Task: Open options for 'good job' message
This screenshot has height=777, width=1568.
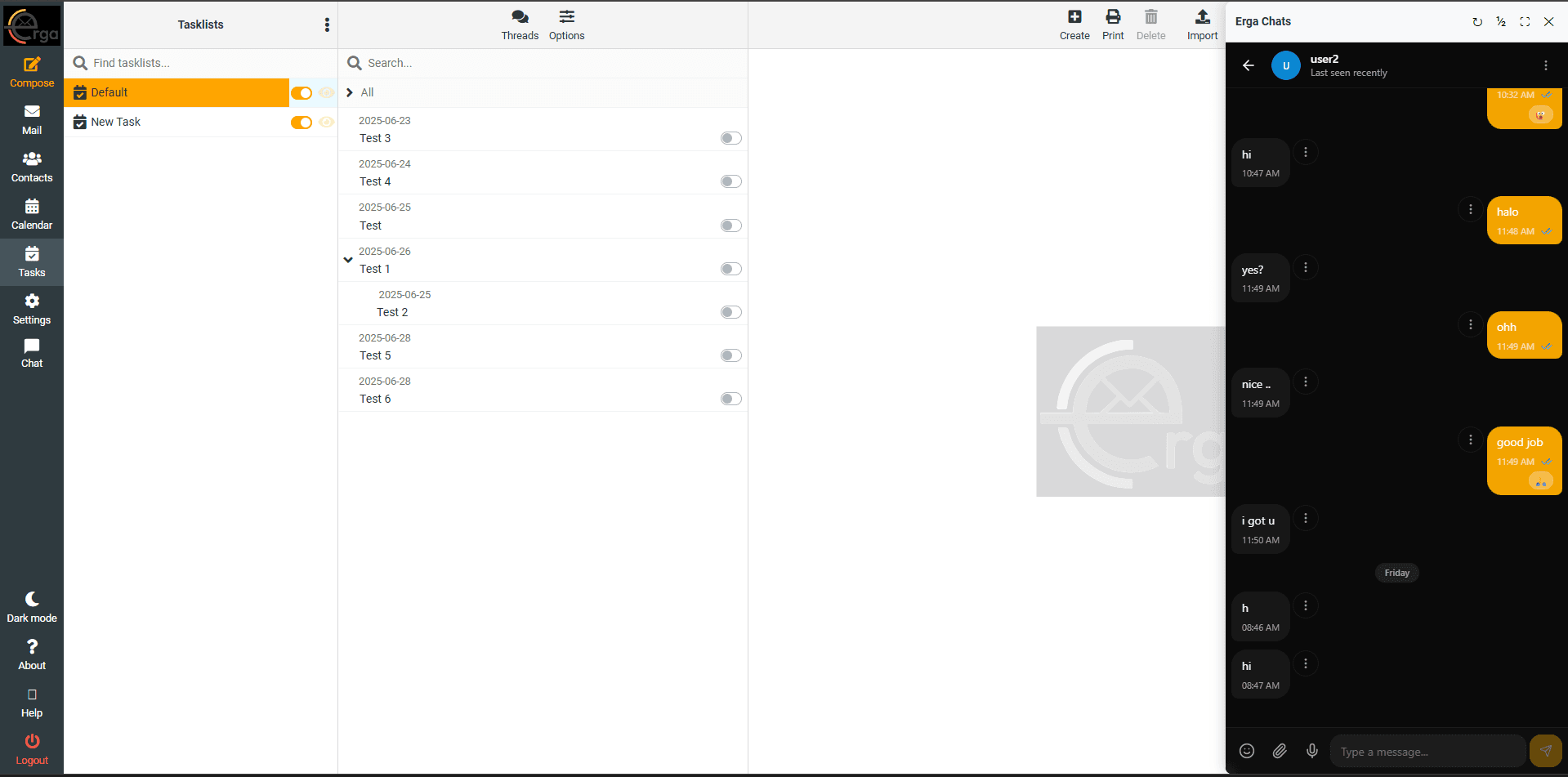Action: 1471,440
